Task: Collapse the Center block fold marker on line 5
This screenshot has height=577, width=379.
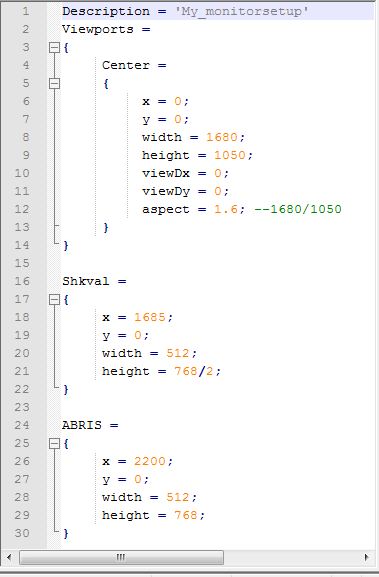Action: [54, 84]
